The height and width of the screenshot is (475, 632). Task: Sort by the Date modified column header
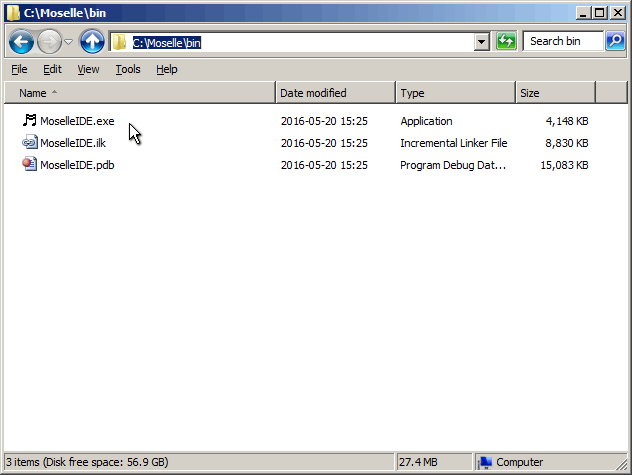[x=335, y=93]
